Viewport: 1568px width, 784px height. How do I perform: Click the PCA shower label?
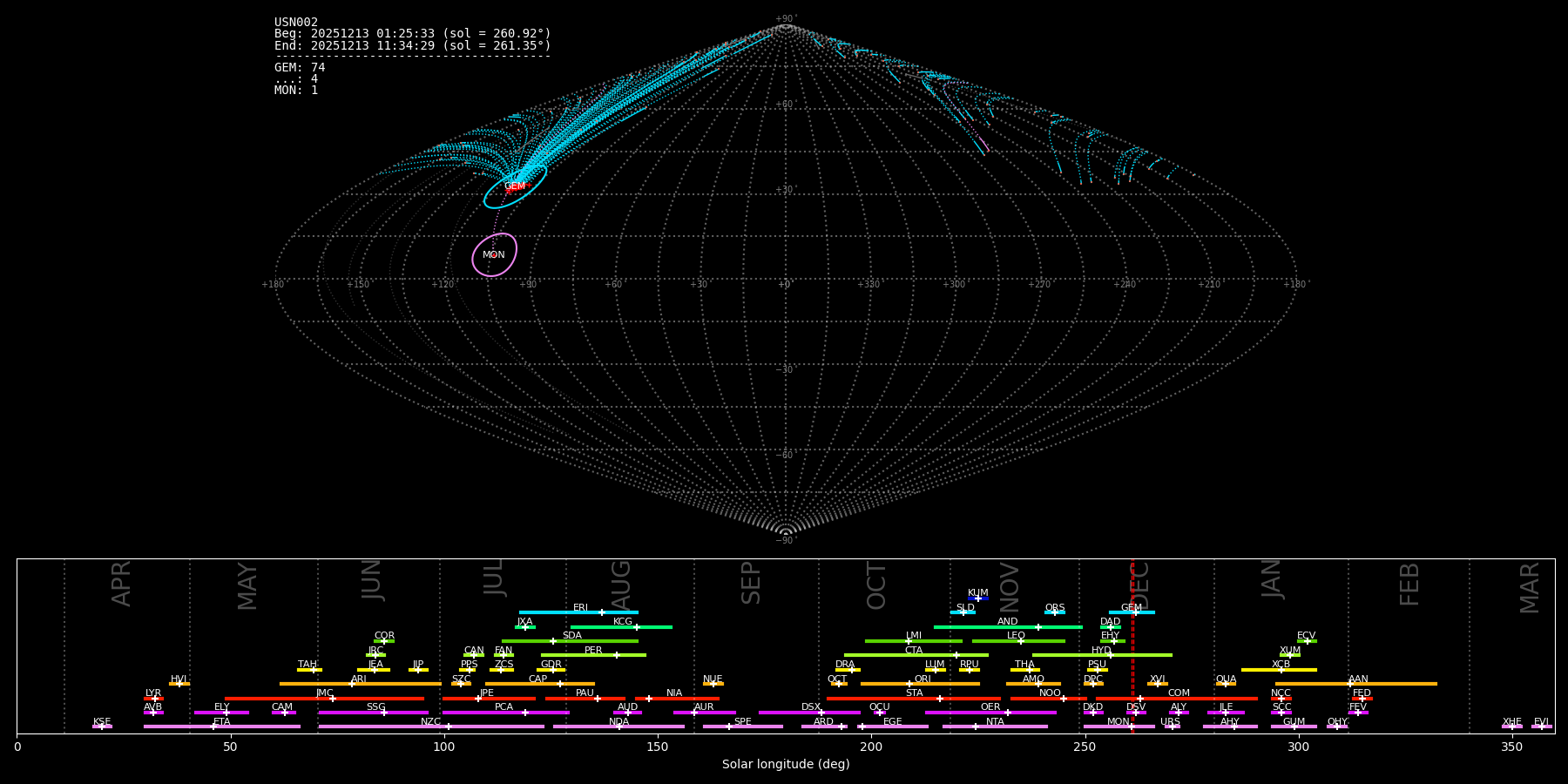coord(504,707)
